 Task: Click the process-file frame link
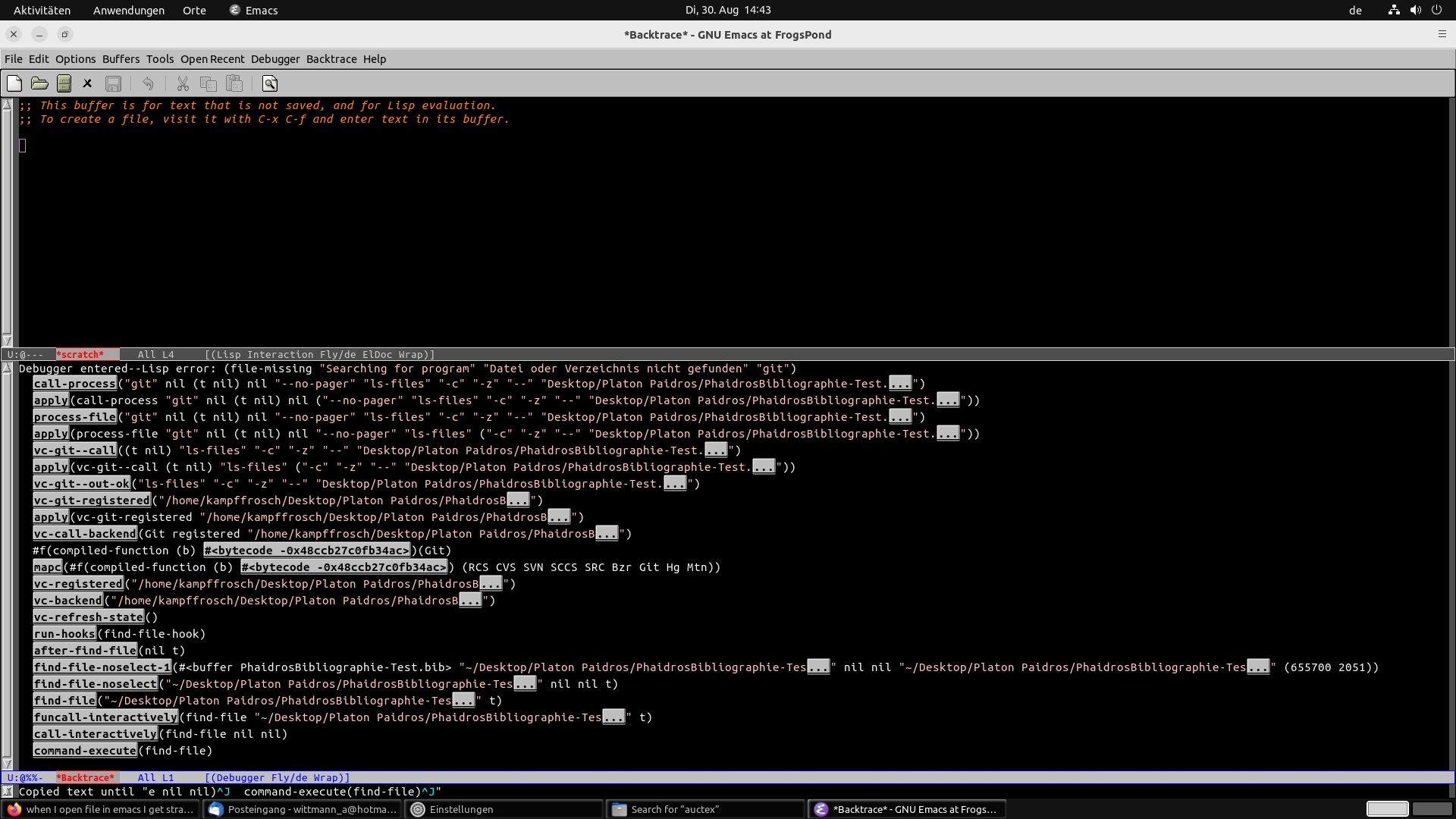(74, 417)
